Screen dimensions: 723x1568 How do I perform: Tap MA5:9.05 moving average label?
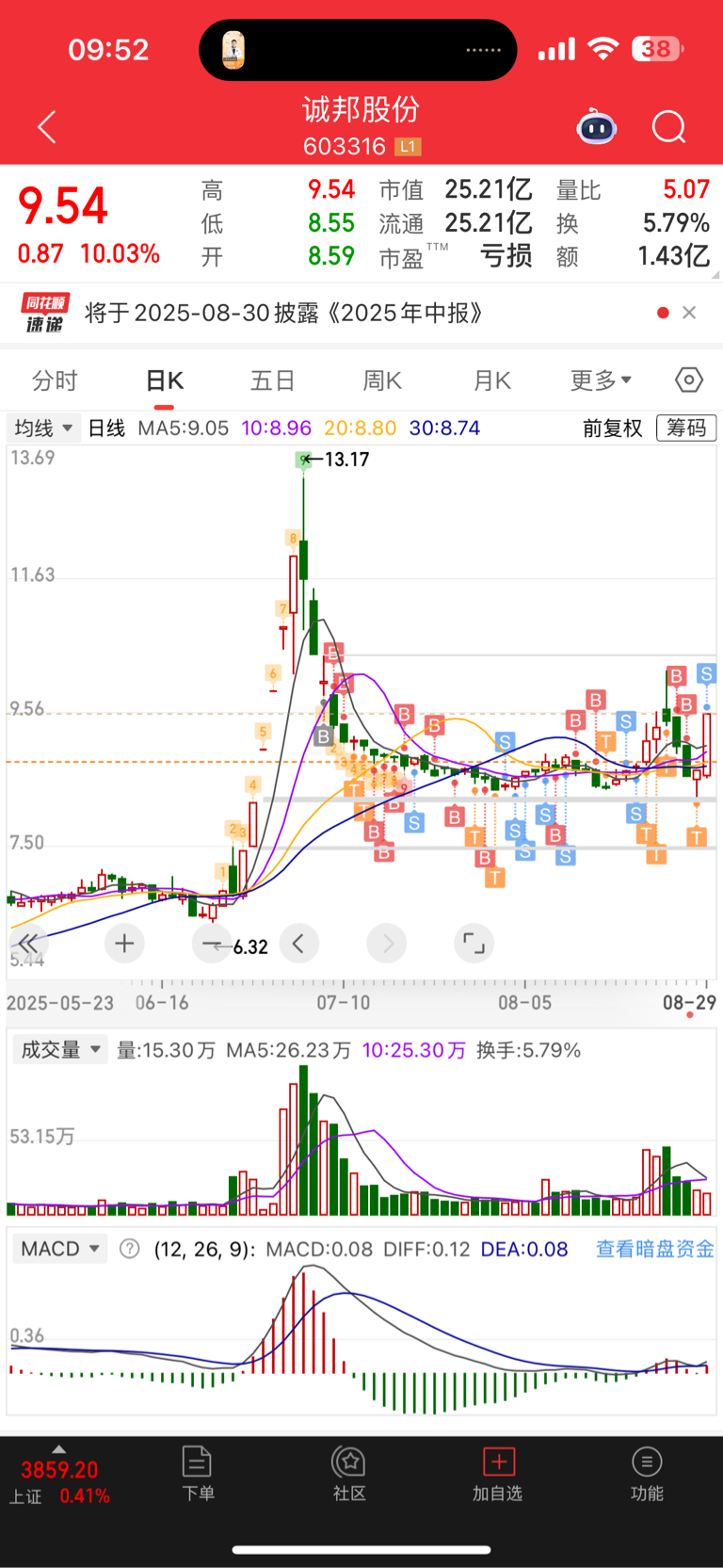coord(183,428)
